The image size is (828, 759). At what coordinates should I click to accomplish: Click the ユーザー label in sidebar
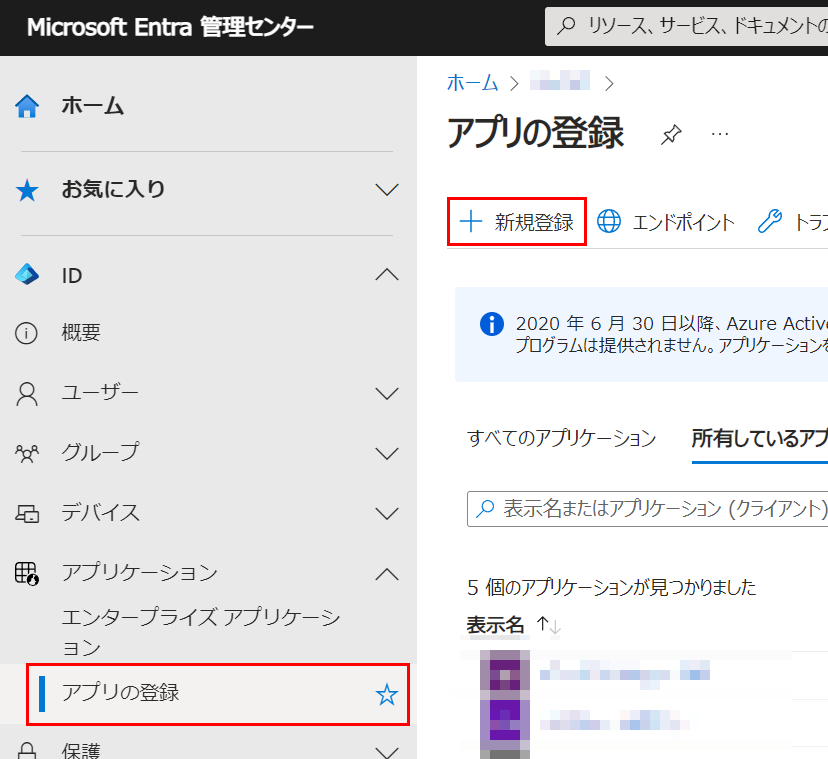(x=100, y=393)
